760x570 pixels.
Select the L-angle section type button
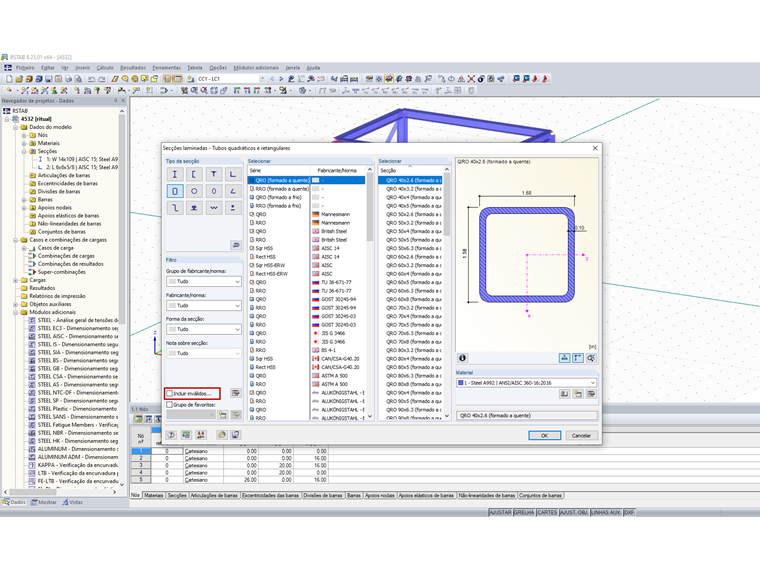233,174
